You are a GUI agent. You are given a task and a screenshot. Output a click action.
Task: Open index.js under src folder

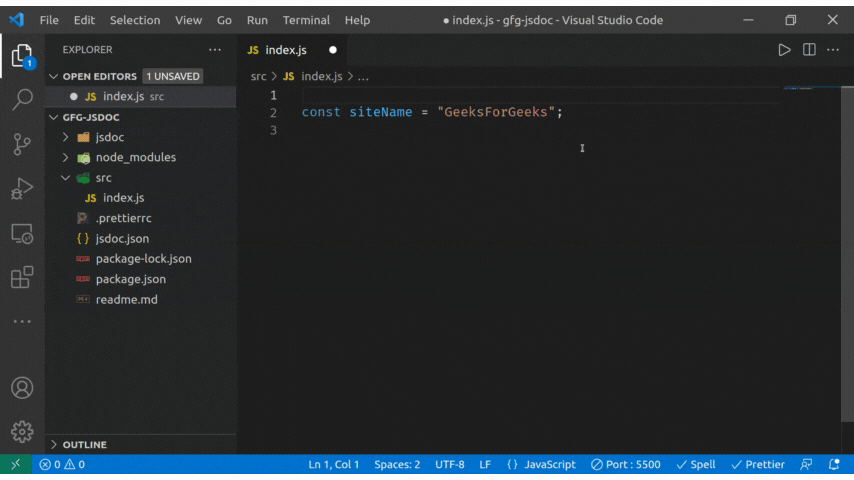coord(141,198)
